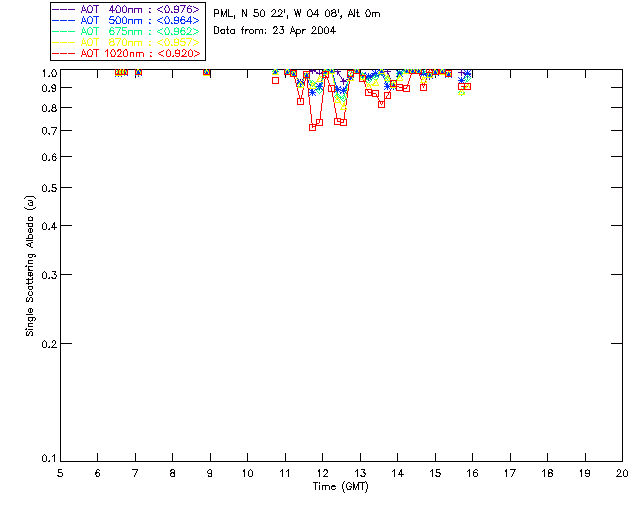Image resolution: width=640 pixels, height=512 pixels.
Task: Click the purple dashed line sample for 400nm
Action: [x=64, y=9]
